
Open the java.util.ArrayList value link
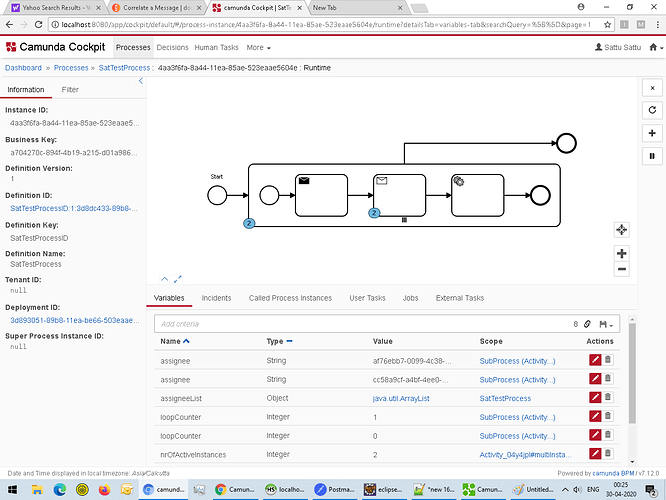click(401, 398)
